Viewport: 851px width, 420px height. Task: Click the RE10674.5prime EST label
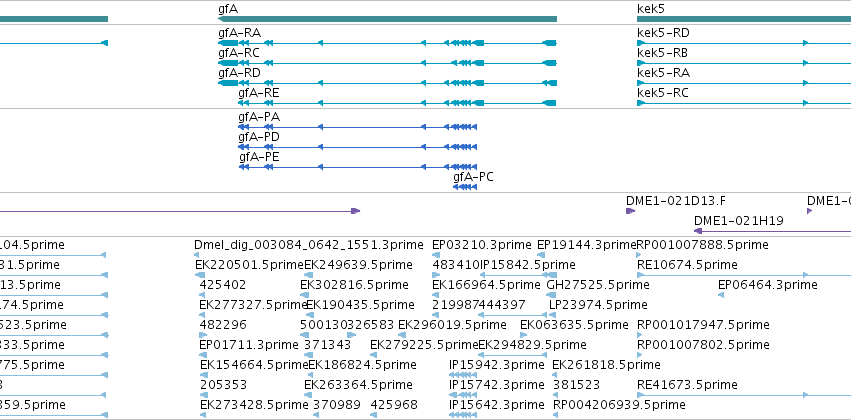(687, 265)
